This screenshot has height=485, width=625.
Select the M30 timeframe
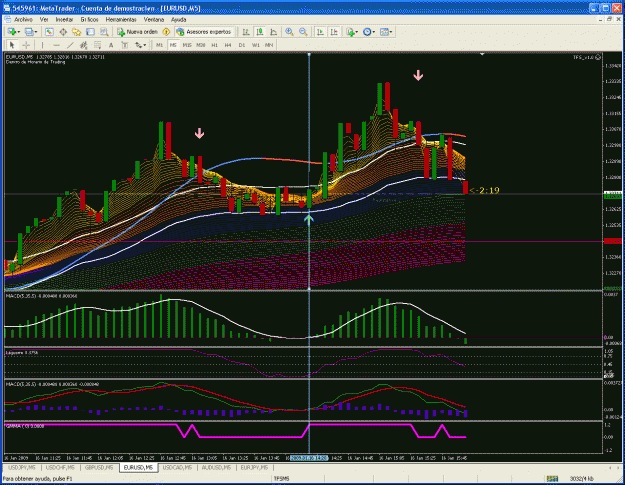point(200,45)
